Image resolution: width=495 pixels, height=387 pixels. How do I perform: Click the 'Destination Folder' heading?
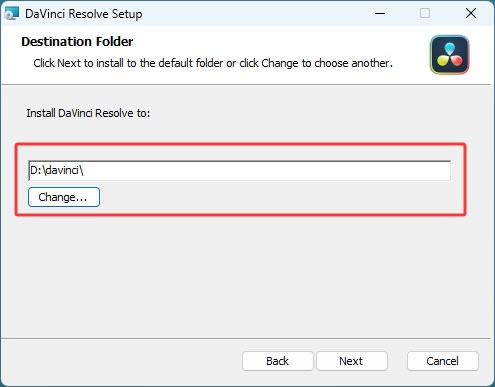pyautogui.click(x=77, y=42)
